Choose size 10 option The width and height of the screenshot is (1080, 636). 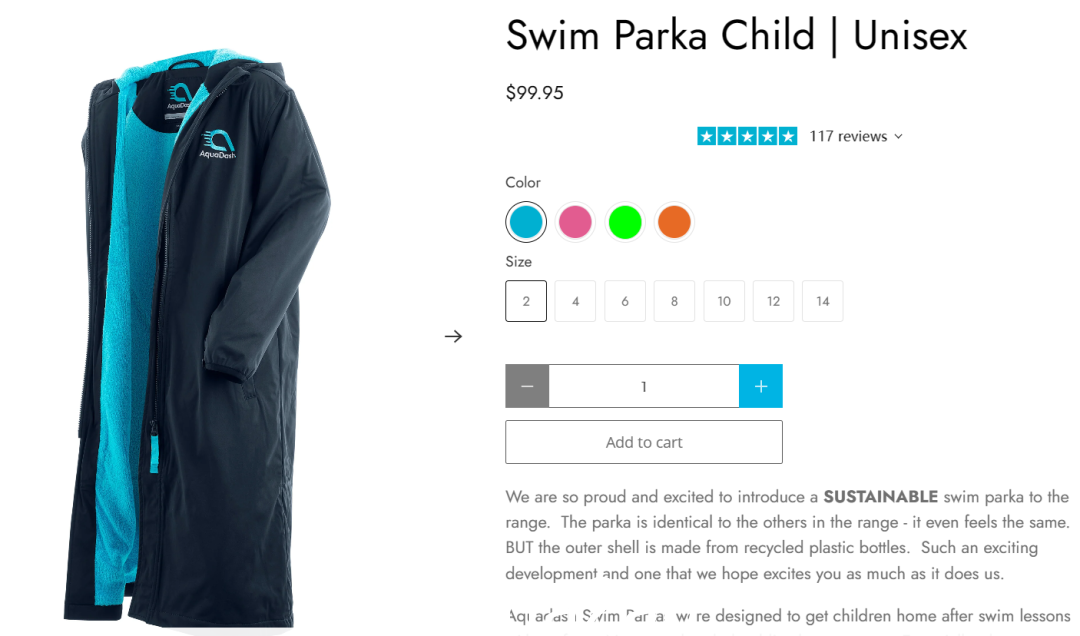pyautogui.click(x=724, y=301)
